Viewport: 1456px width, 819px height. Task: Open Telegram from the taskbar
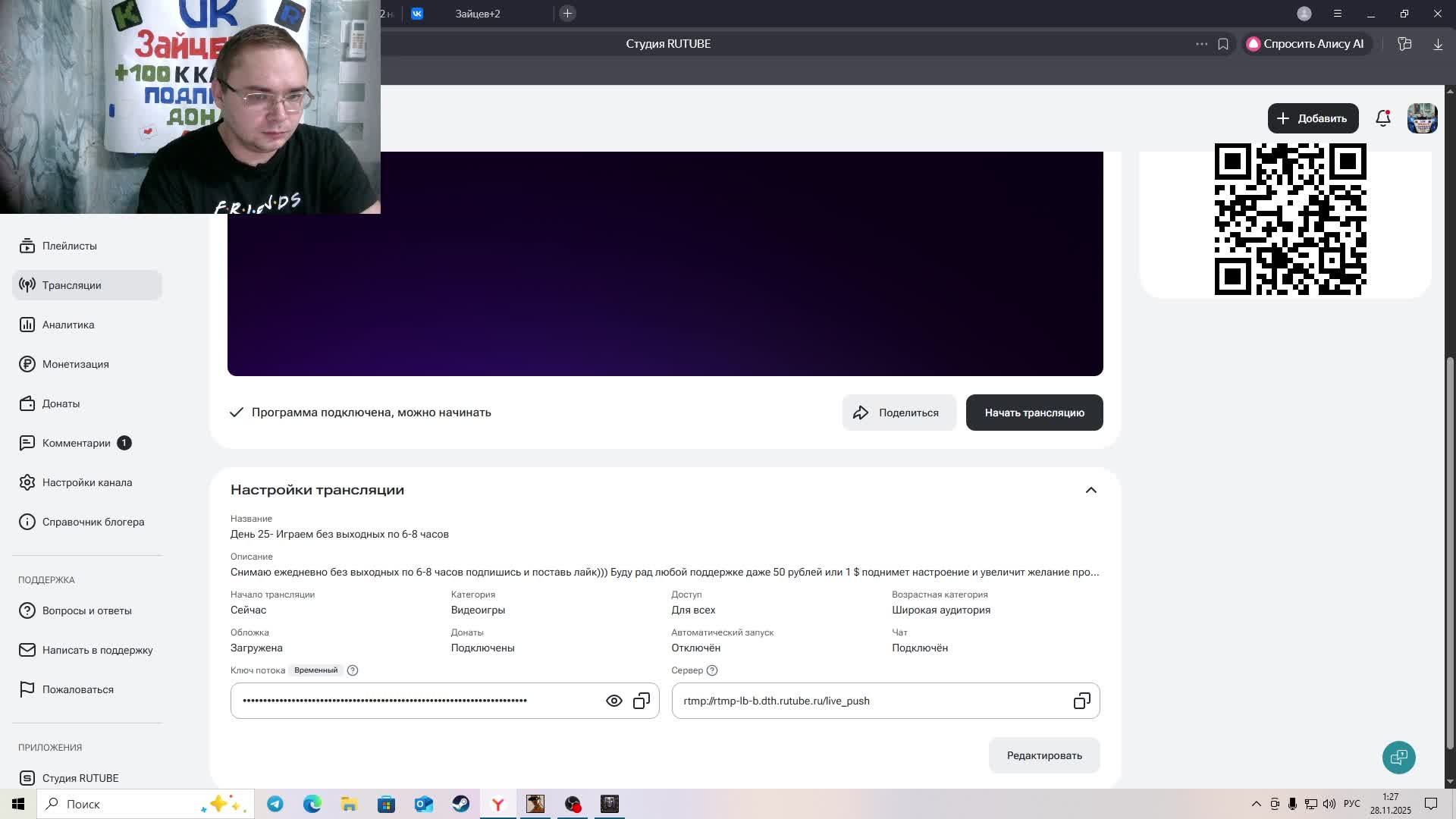(x=275, y=804)
